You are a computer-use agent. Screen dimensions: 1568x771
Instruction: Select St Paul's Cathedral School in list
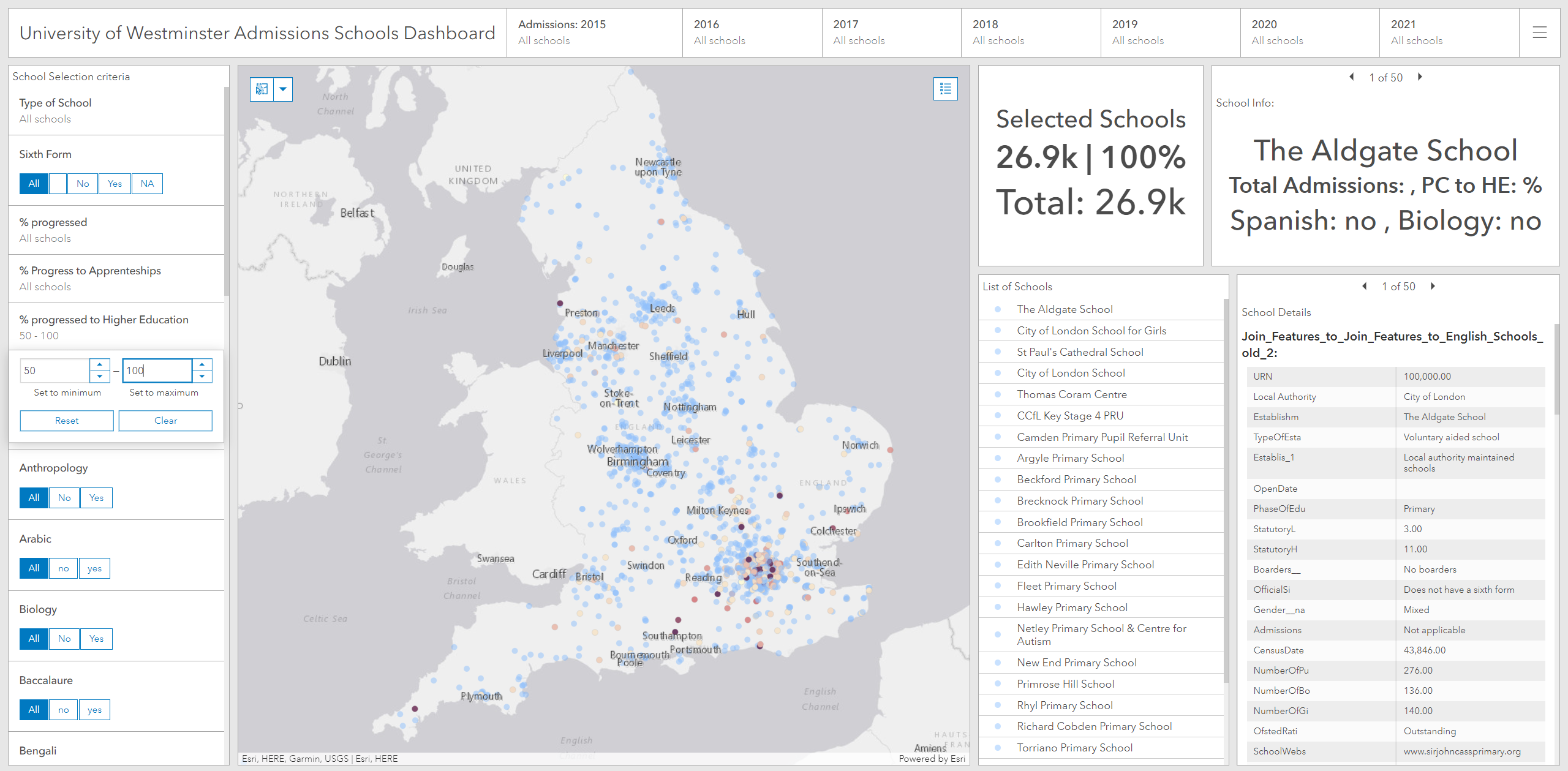[1080, 352]
